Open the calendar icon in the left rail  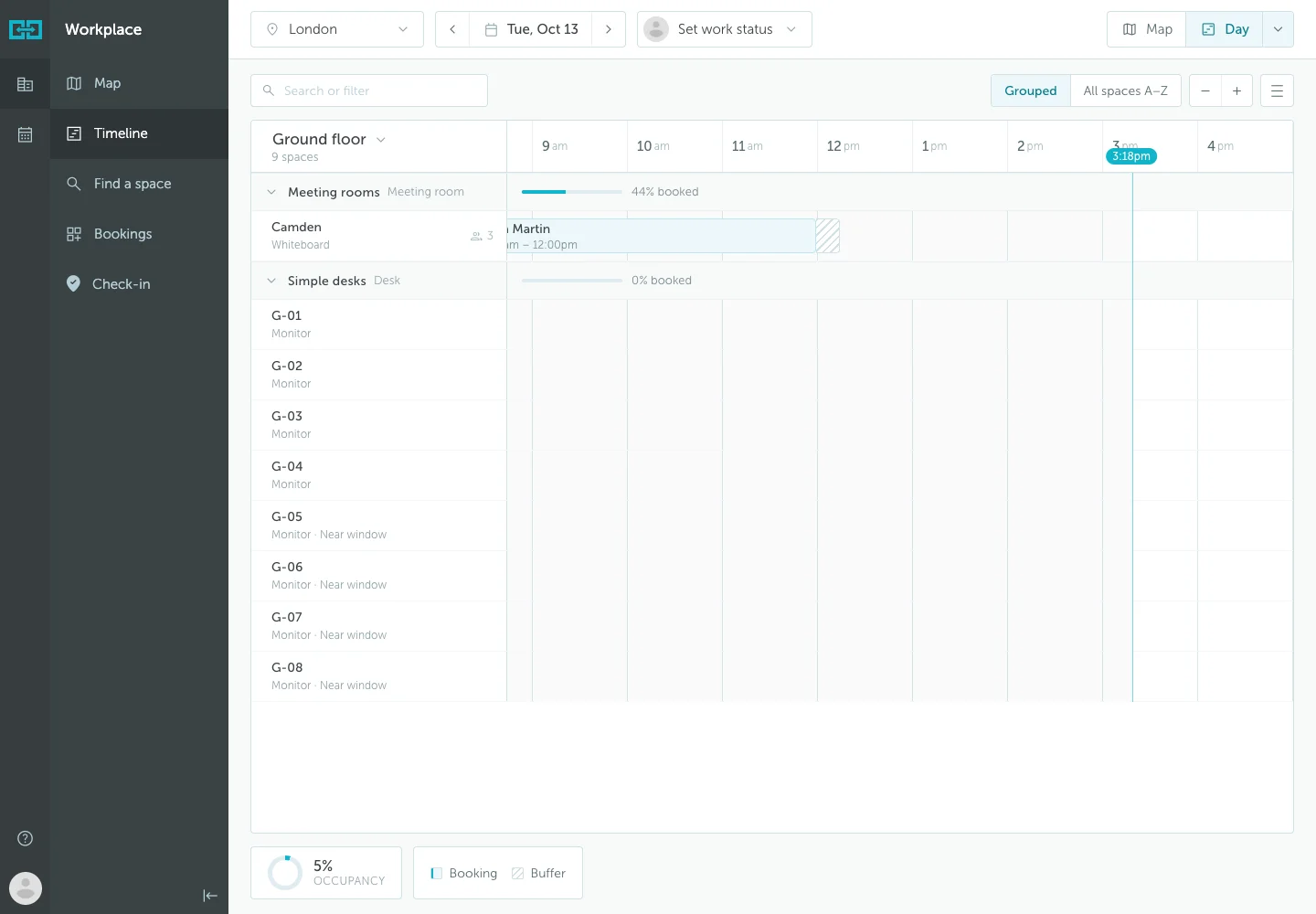[26, 134]
